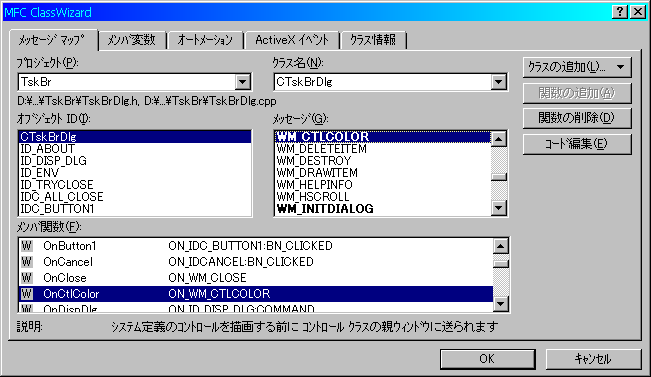Click the message list scrollbar thumb
The height and width of the screenshot is (377, 651).
tap(499, 177)
